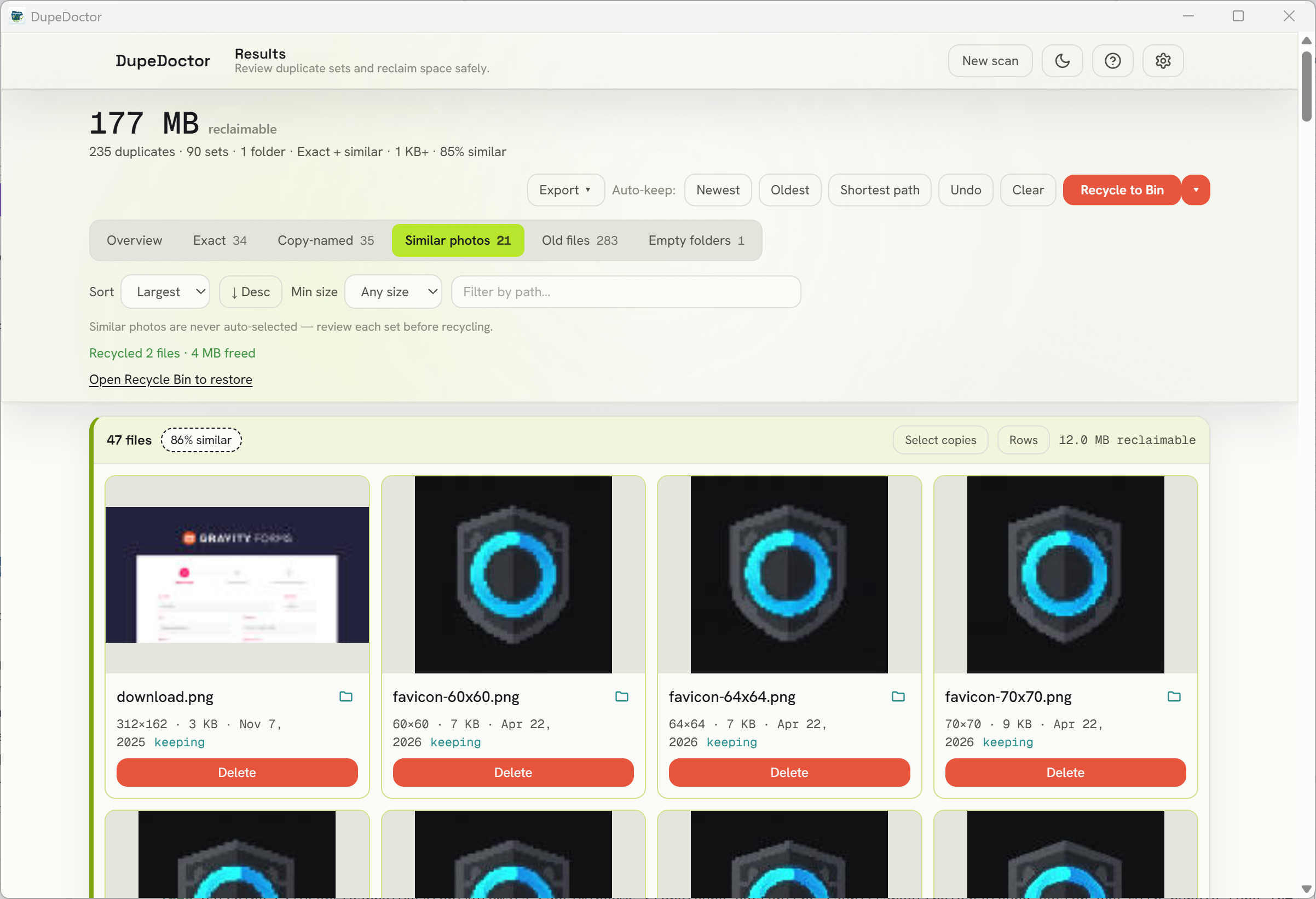This screenshot has height=899, width=1316.
Task: Click the download.png thumbnail
Action: coord(236,574)
